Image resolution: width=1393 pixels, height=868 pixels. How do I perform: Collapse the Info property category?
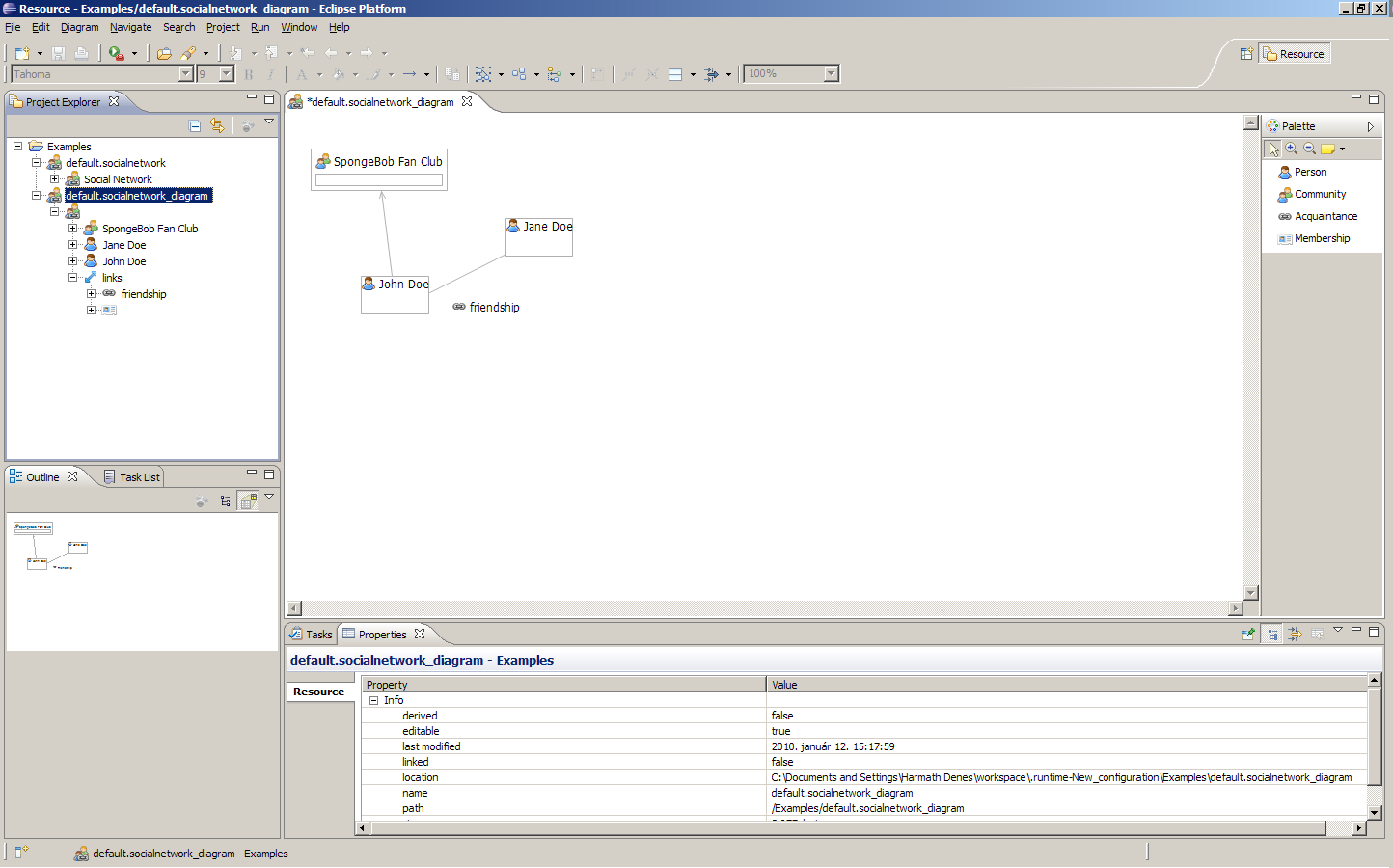[x=373, y=701]
